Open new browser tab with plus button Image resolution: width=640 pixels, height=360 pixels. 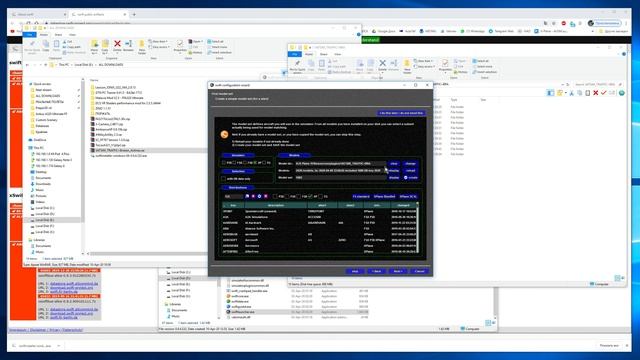pyautogui.click(x=134, y=14)
